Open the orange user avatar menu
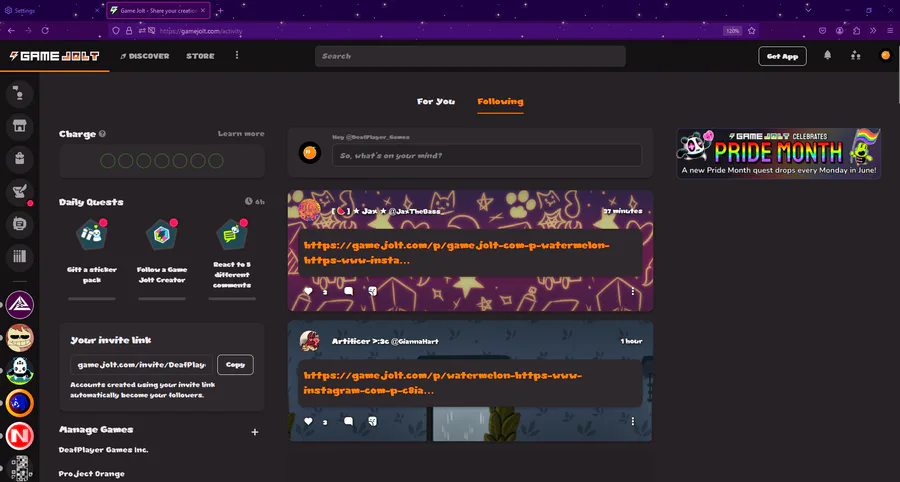Image resolution: width=900 pixels, height=482 pixels. [x=885, y=56]
